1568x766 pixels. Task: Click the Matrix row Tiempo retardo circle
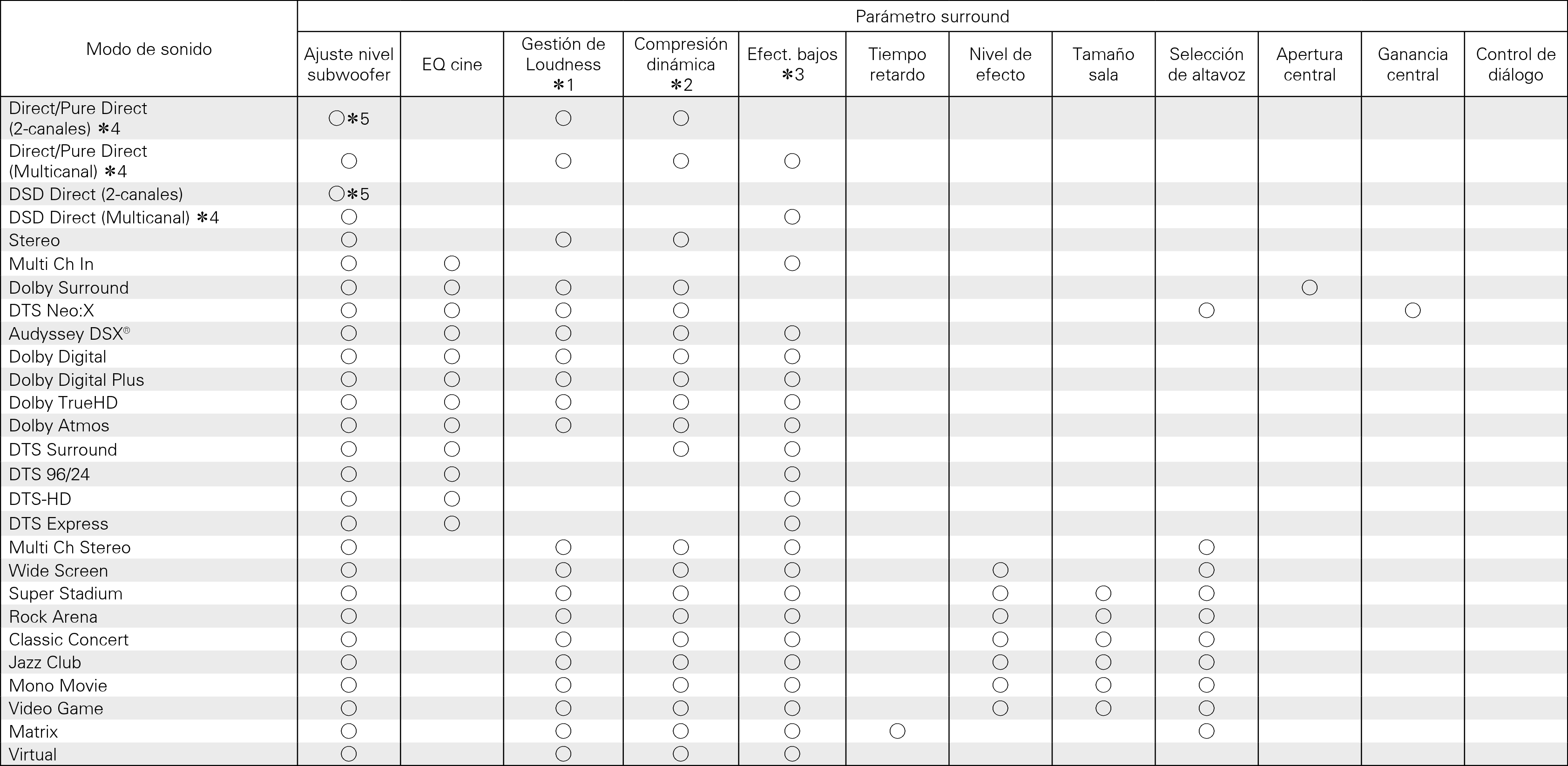(897, 731)
